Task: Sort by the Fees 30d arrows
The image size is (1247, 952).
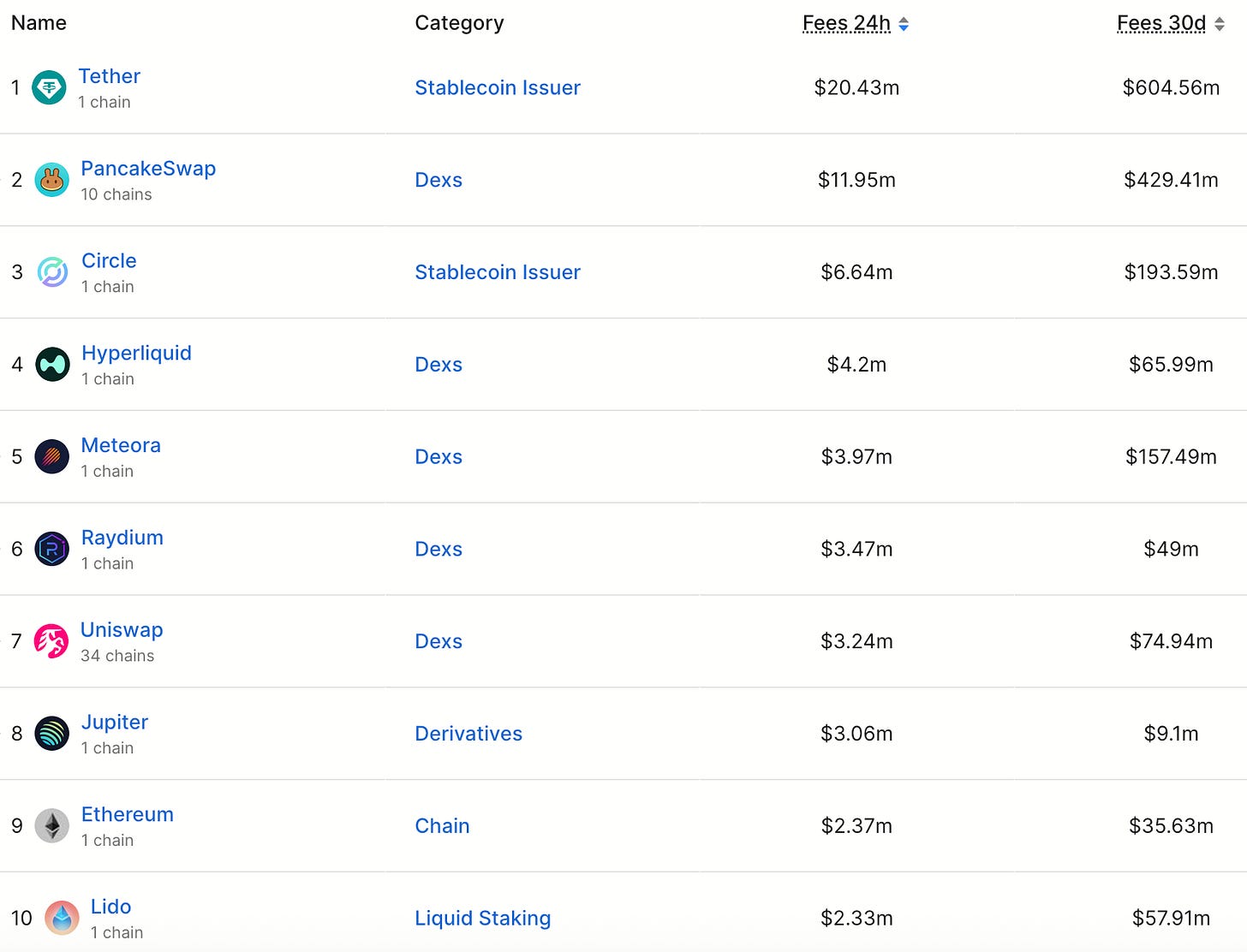Action: (x=1220, y=24)
